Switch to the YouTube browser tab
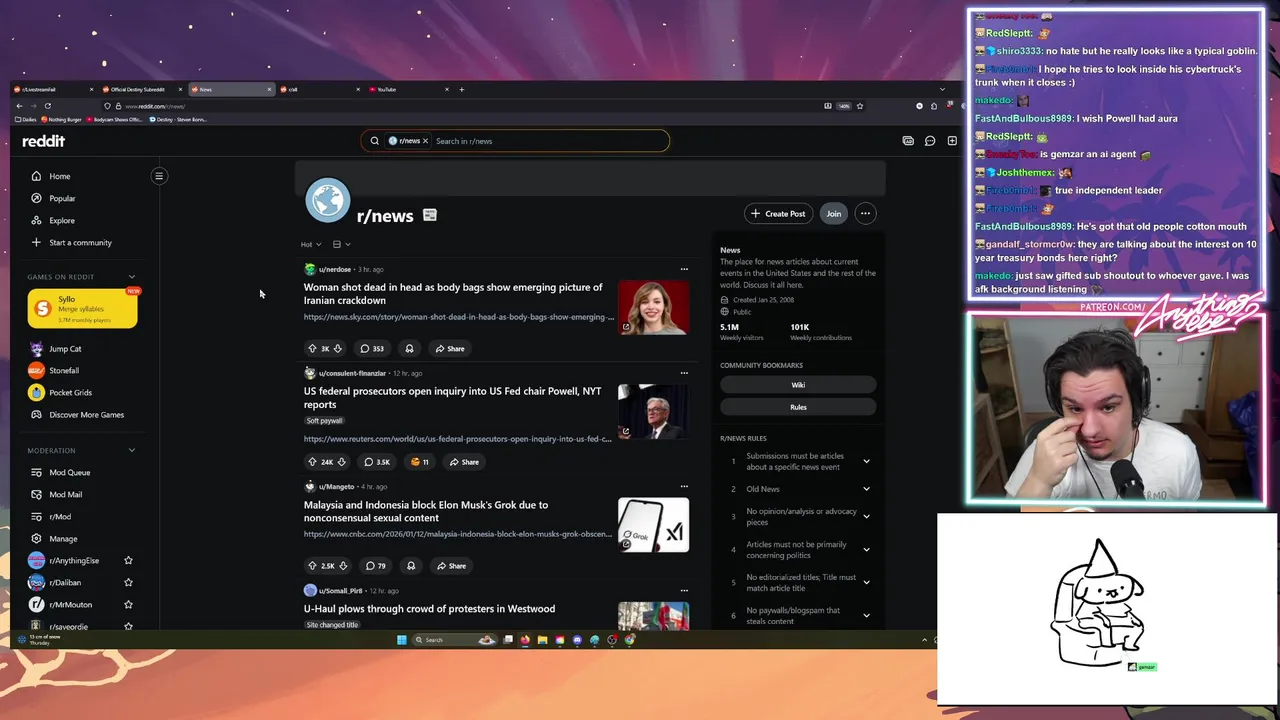The width and height of the screenshot is (1280, 720). coord(410,89)
